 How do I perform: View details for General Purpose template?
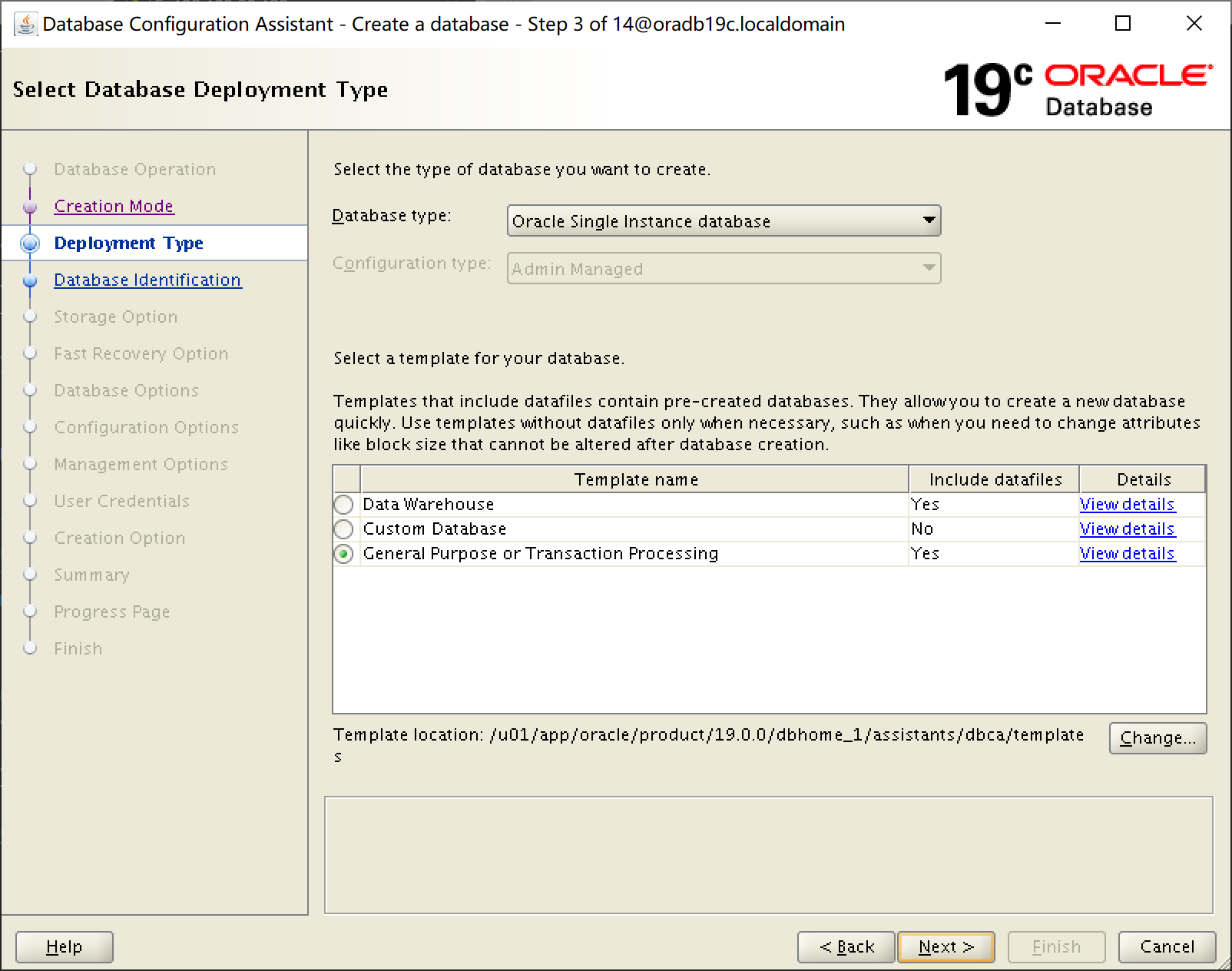pos(1127,553)
